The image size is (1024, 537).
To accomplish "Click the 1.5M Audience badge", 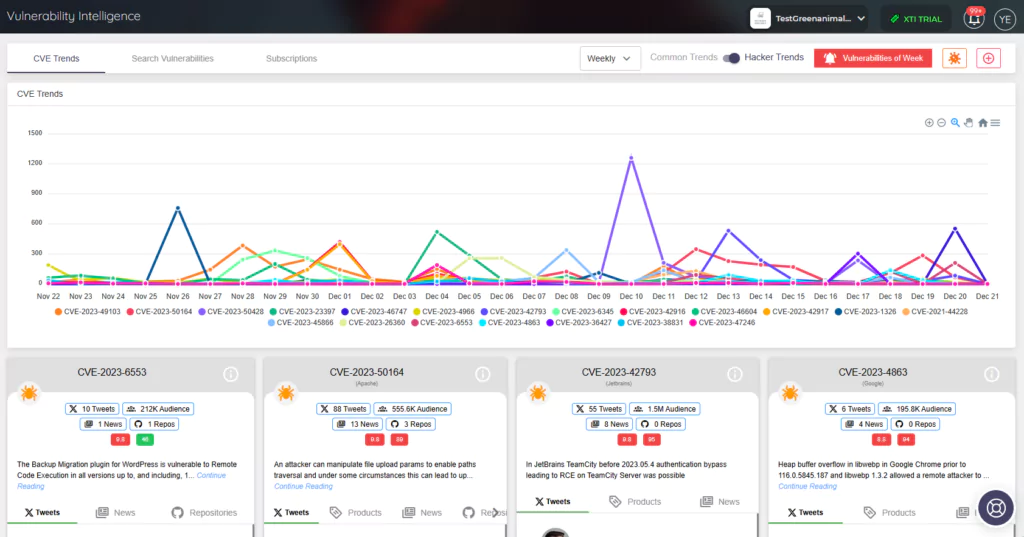I will coord(664,409).
